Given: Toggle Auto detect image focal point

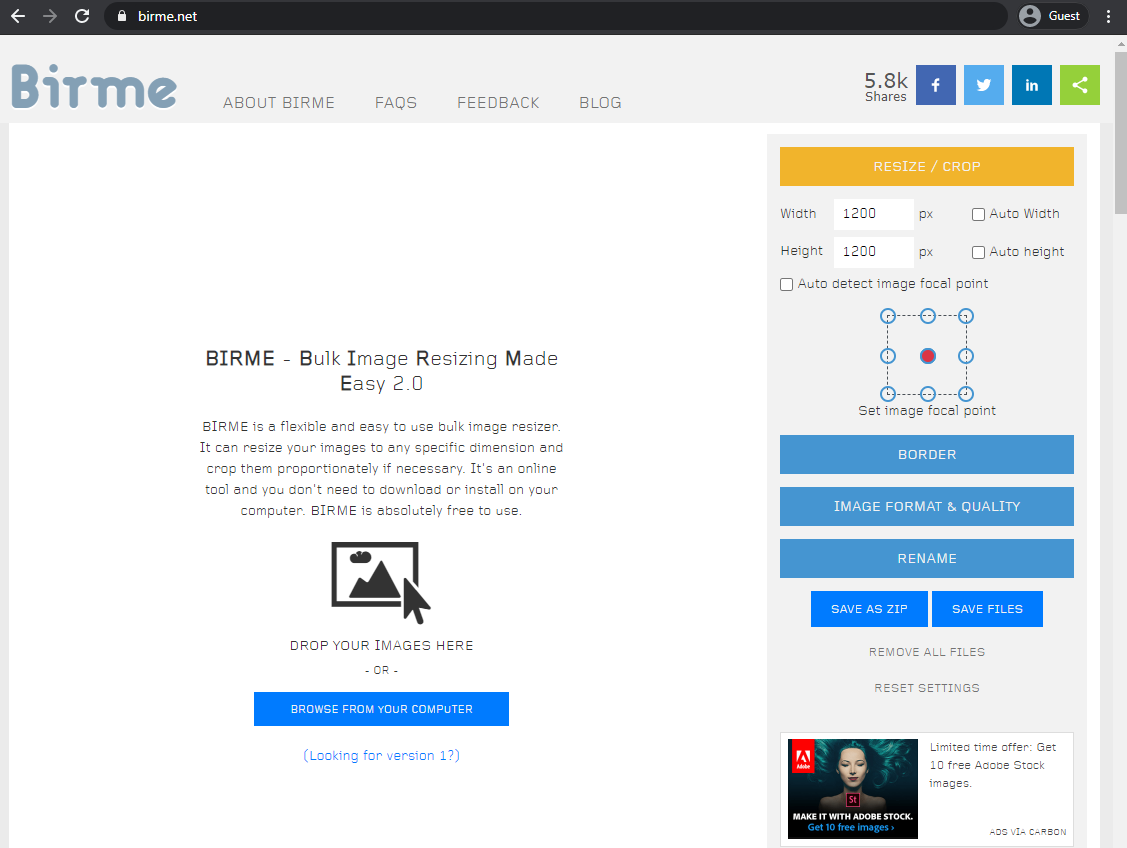Looking at the screenshot, I should (x=786, y=284).
